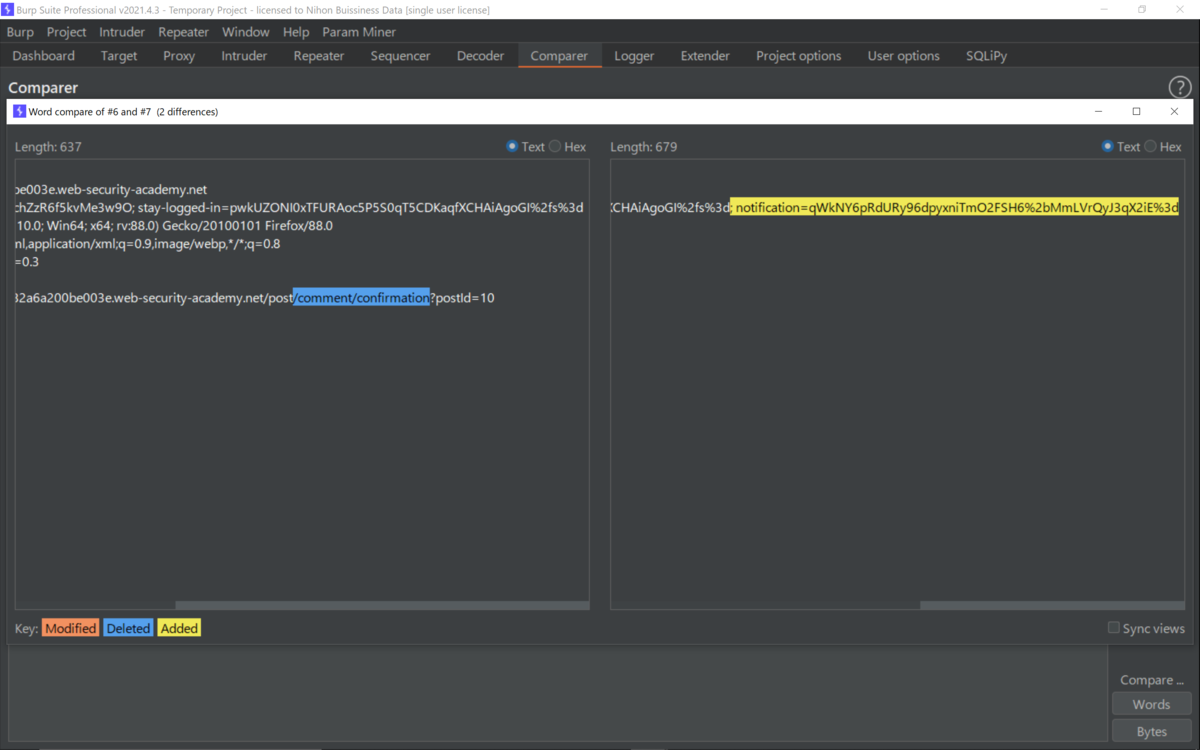Click the Length: 679 label
The image size is (1200, 750).
643,146
